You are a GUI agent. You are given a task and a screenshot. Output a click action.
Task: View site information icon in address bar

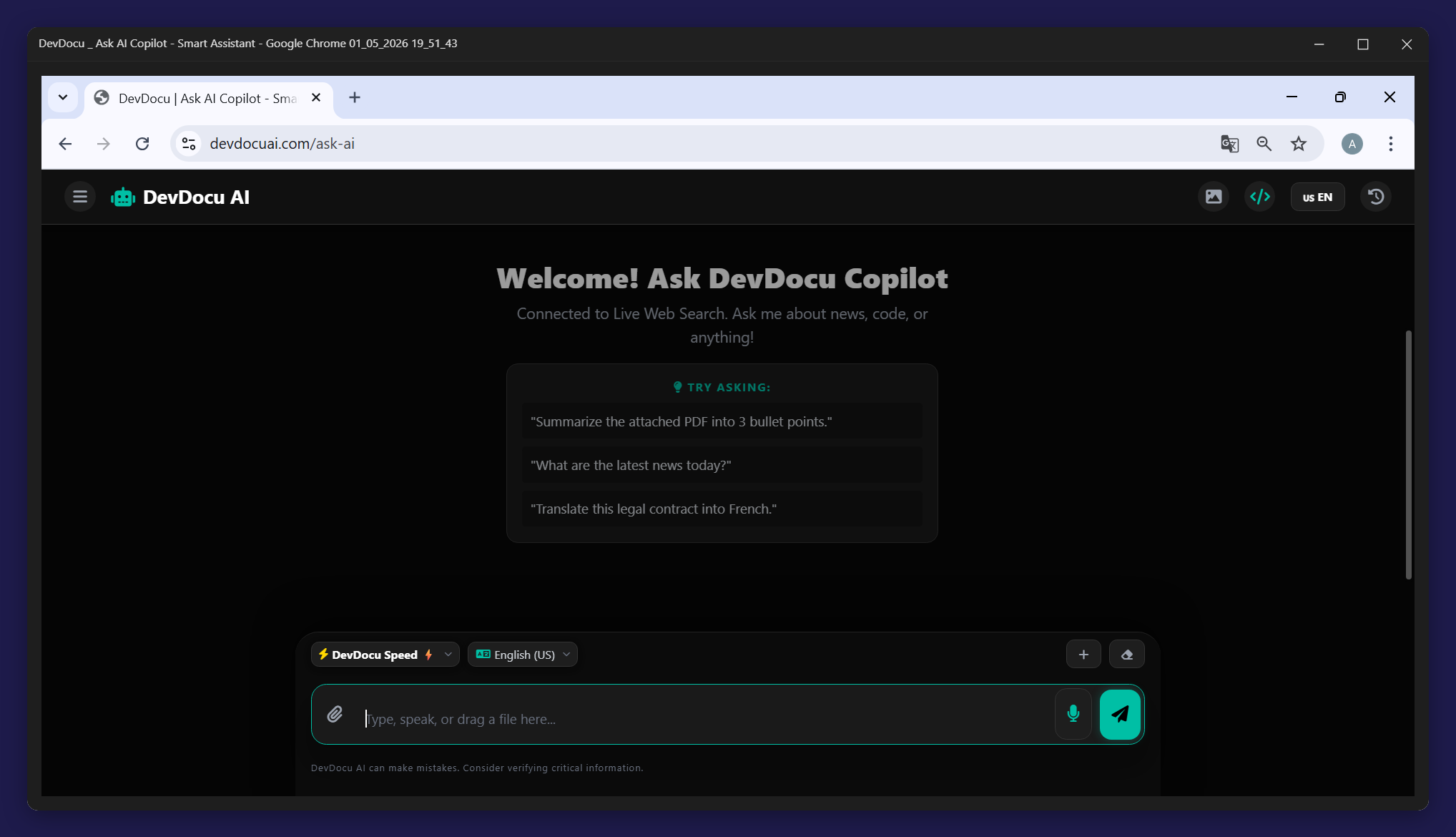click(x=189, y=144)
